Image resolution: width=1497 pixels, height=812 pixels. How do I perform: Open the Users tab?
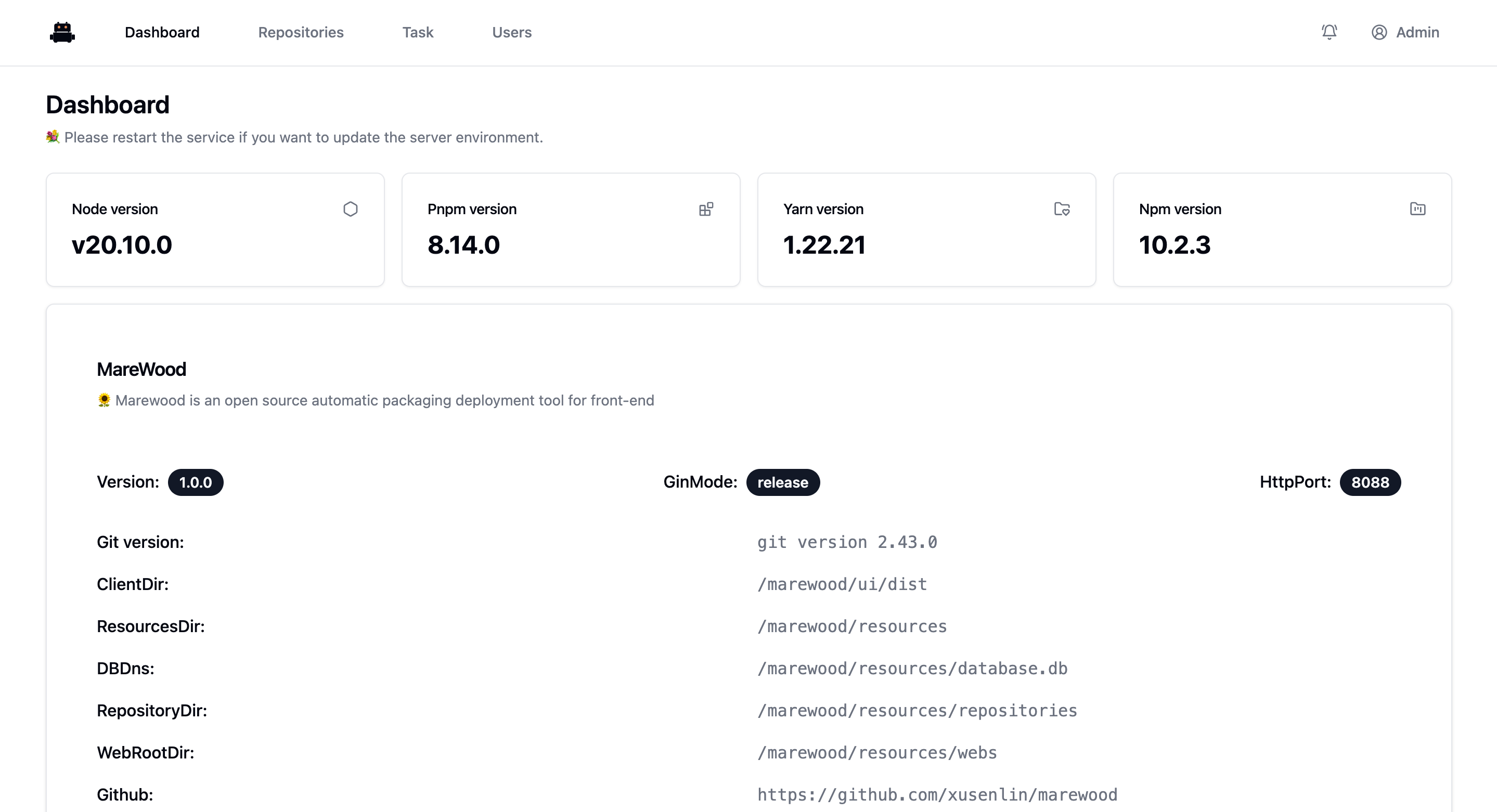[x=511, y=33]
